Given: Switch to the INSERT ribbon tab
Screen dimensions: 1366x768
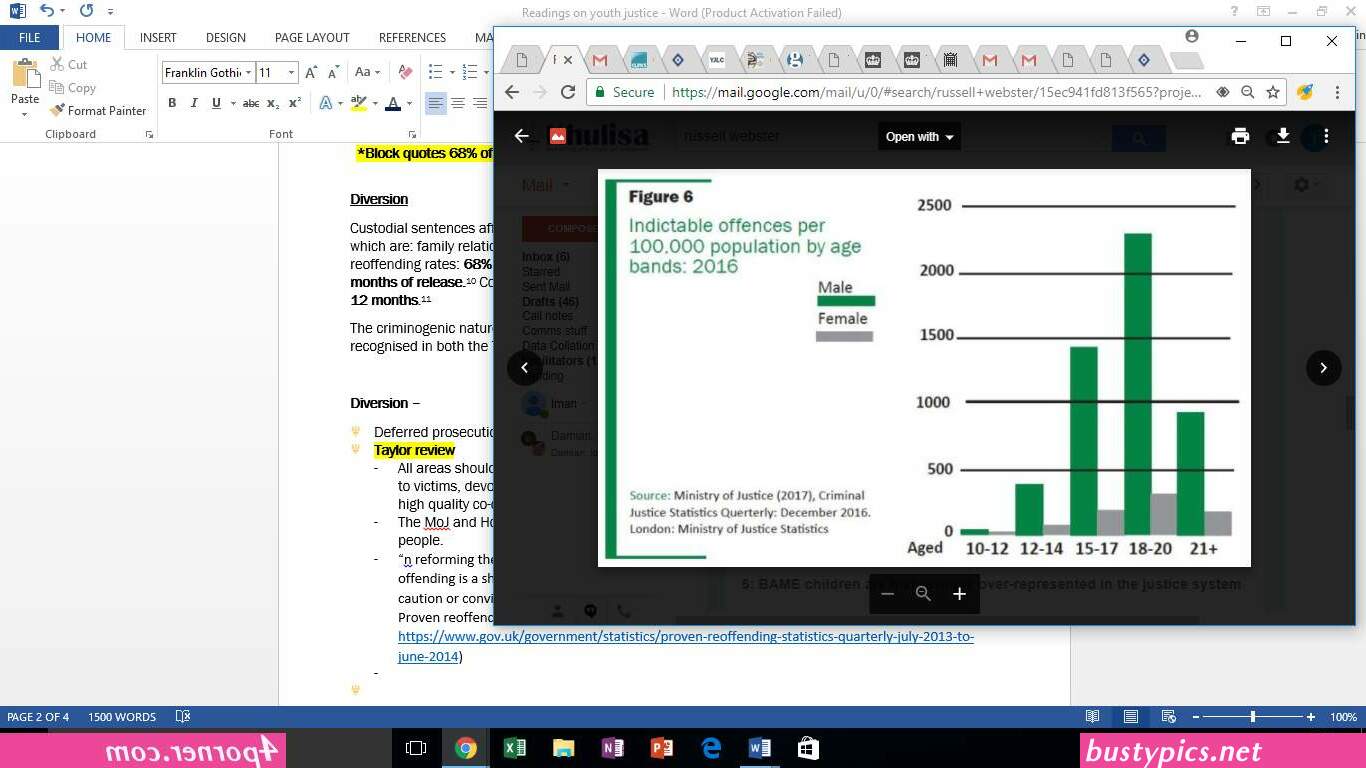Looking at the screenshot, I should coord(158,38).
